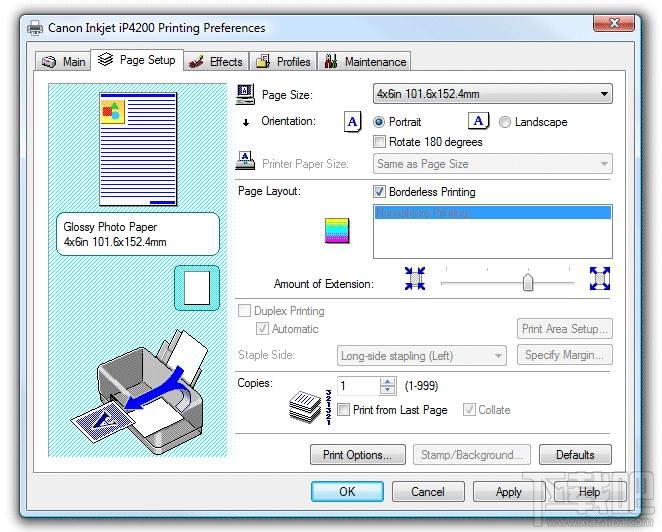
Task: Click the blank page thumbnail in preview
Action: (x=197, y=288)
